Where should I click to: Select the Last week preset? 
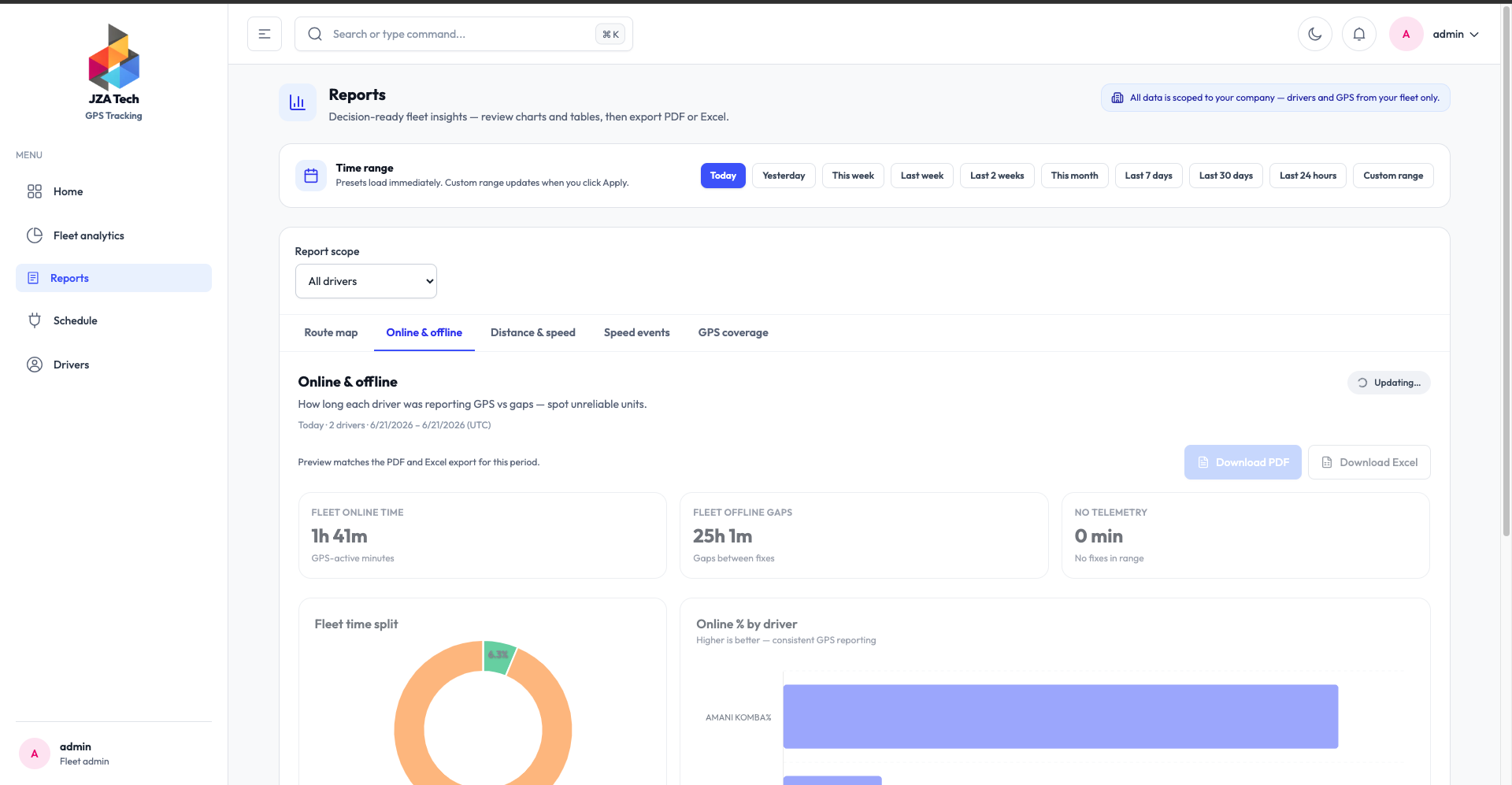922,176
